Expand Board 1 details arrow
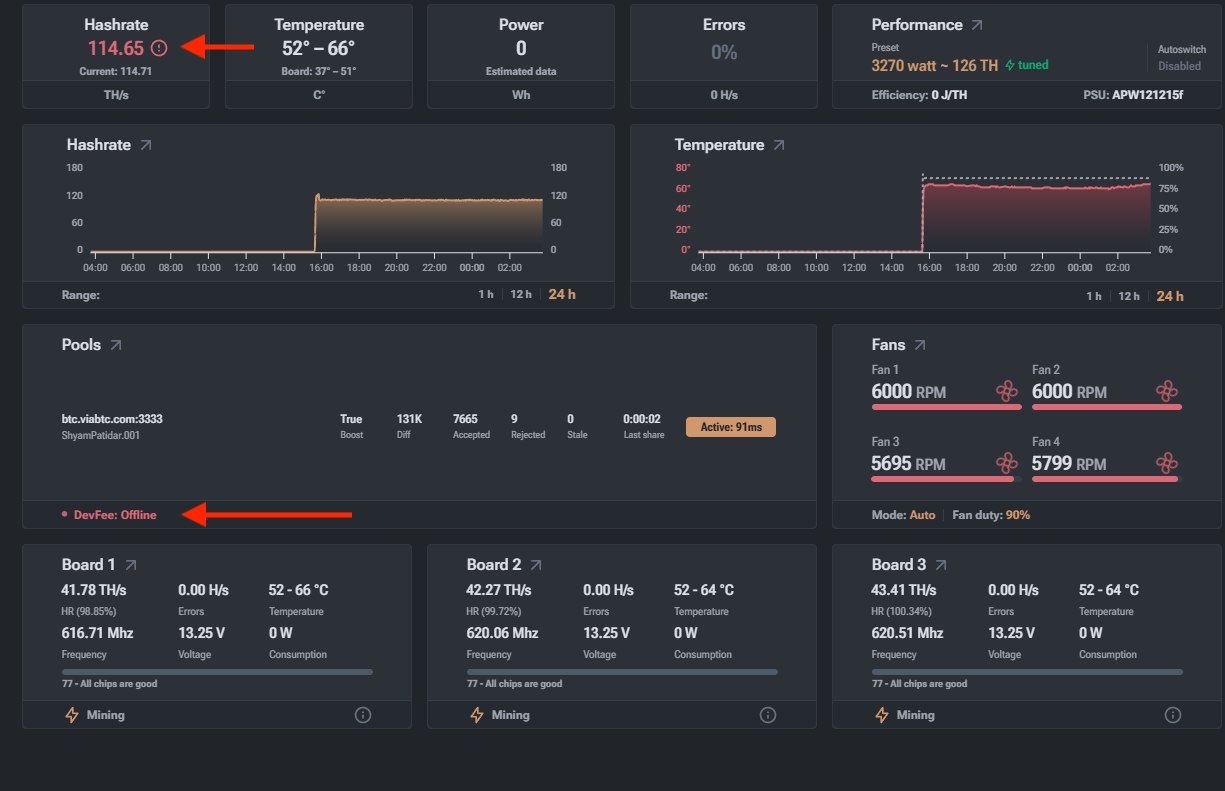This screenshot has height=791, width=1225. click(131, 565)
